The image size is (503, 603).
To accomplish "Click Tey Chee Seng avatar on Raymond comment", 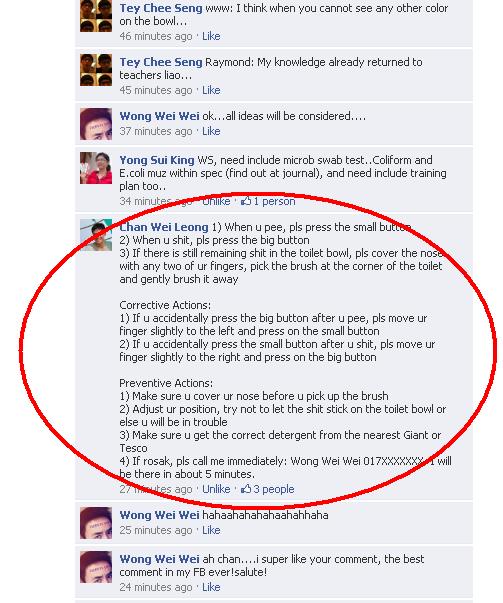I will 96,70.
